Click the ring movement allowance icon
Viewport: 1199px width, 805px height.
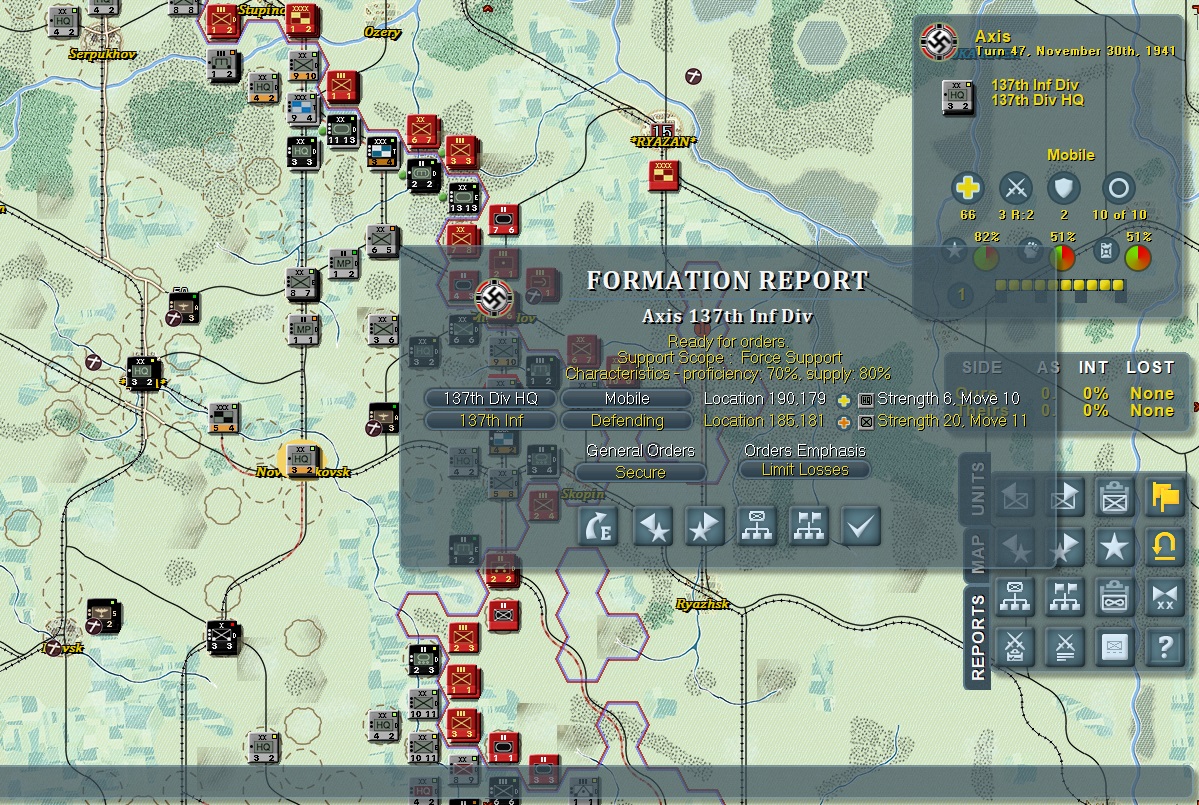pos(1118,187)
